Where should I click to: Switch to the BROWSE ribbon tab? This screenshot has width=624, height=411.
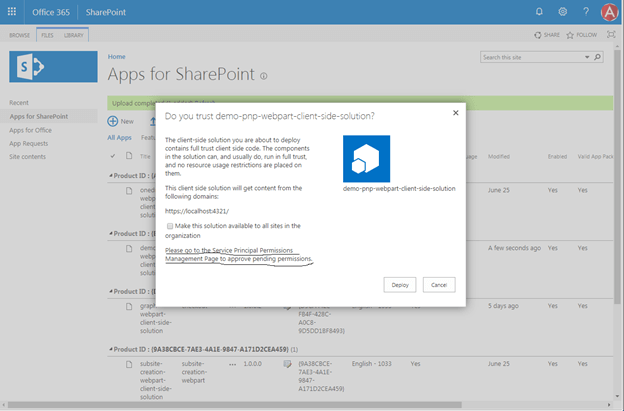20,35
